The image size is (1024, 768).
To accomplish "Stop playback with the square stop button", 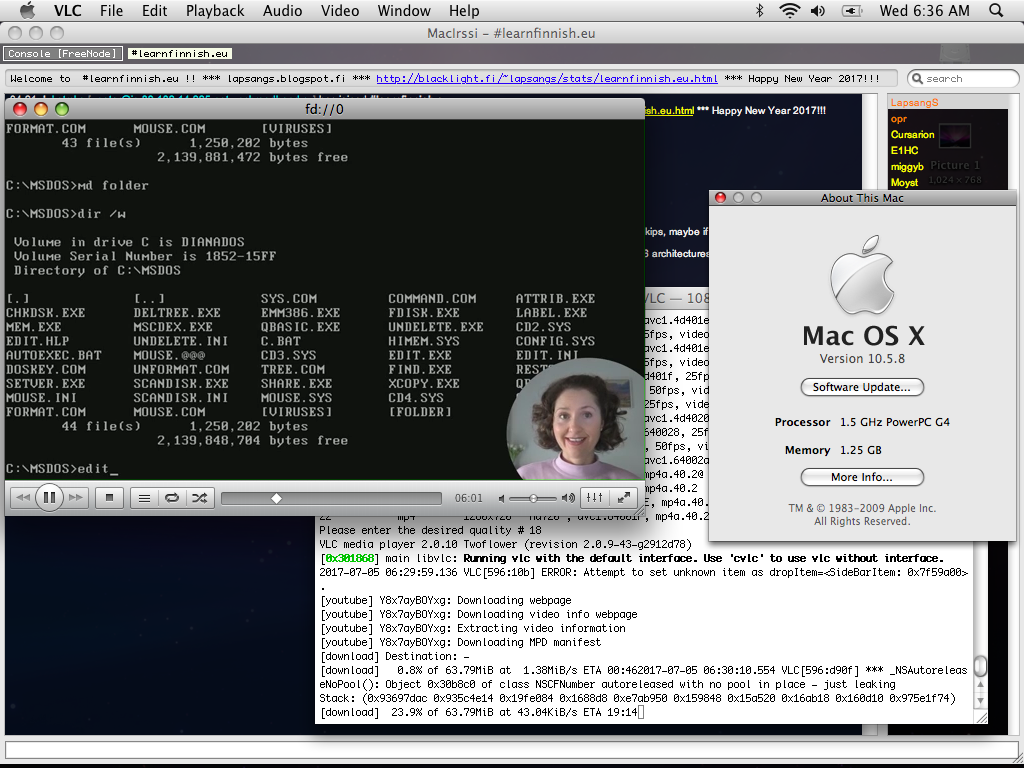I will [x=110, y=497].
